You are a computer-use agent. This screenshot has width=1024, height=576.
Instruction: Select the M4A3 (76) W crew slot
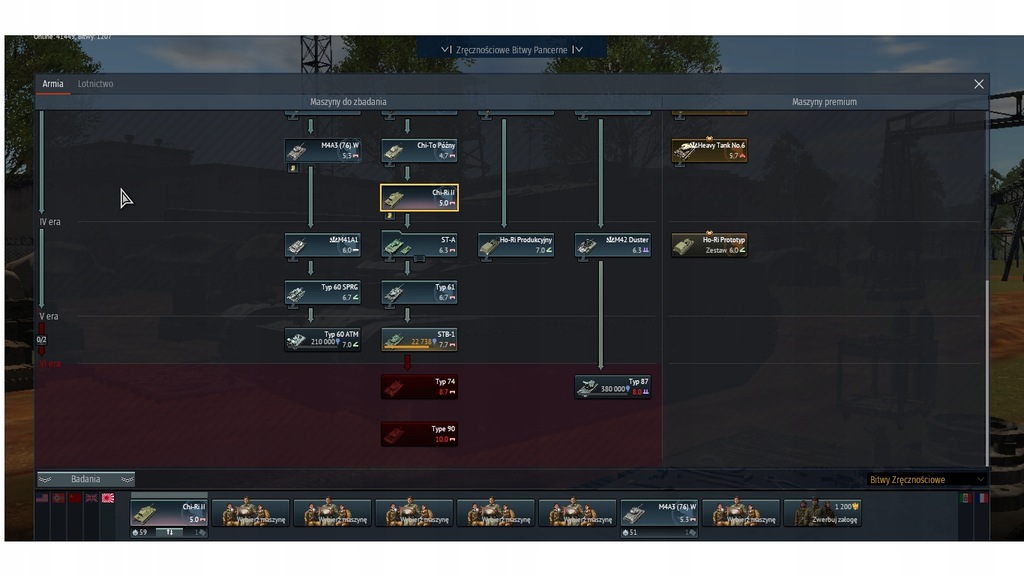pyautogui.click(x=659, y=513)
